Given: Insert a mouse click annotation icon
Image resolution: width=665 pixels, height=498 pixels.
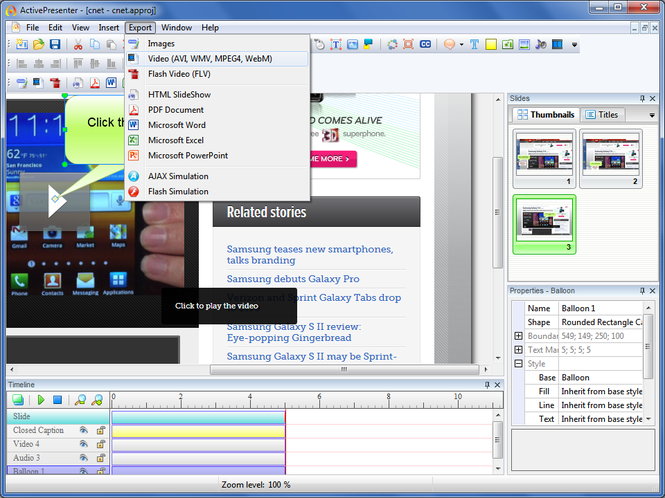Looking at the screenshot, I should 319,44.
